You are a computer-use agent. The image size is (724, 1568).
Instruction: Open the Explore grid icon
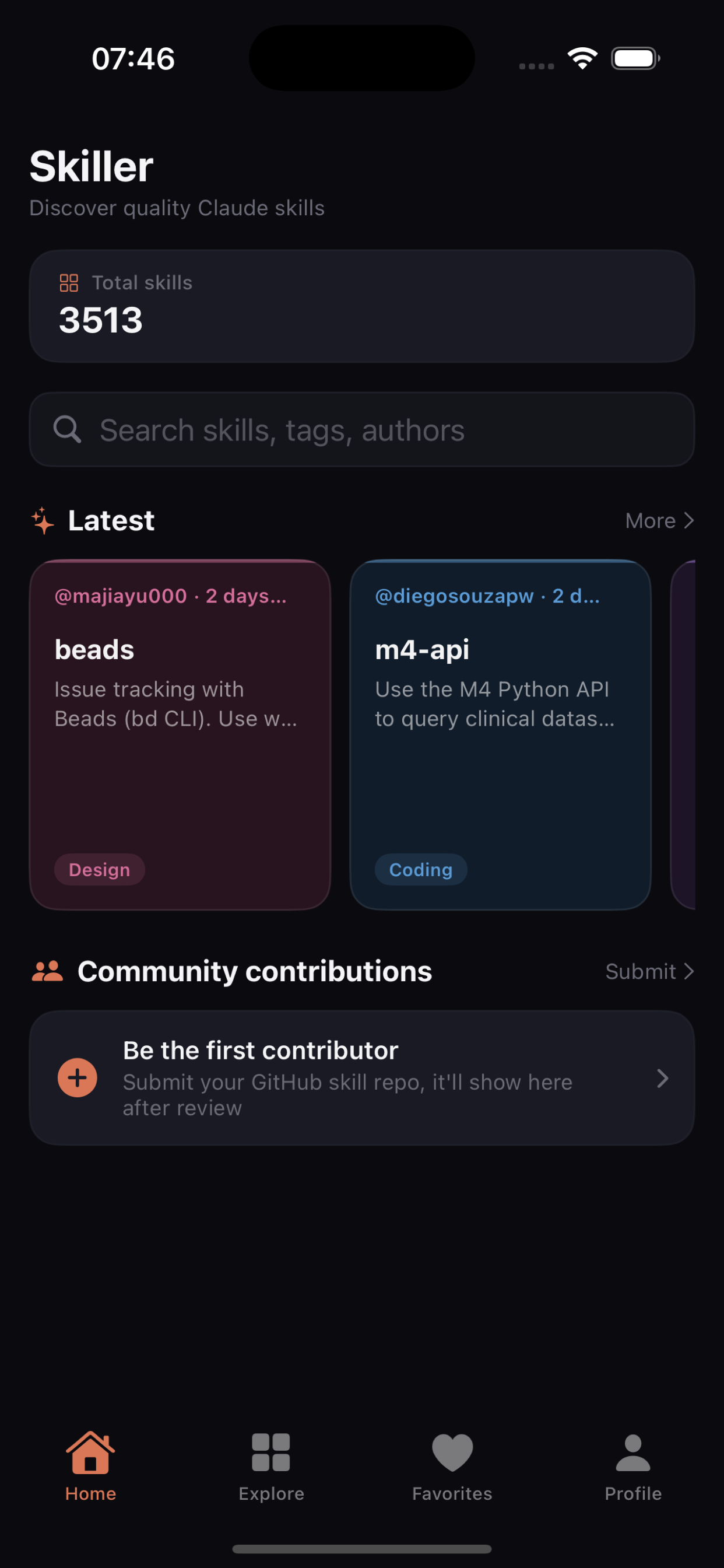tap(270, 1452)
